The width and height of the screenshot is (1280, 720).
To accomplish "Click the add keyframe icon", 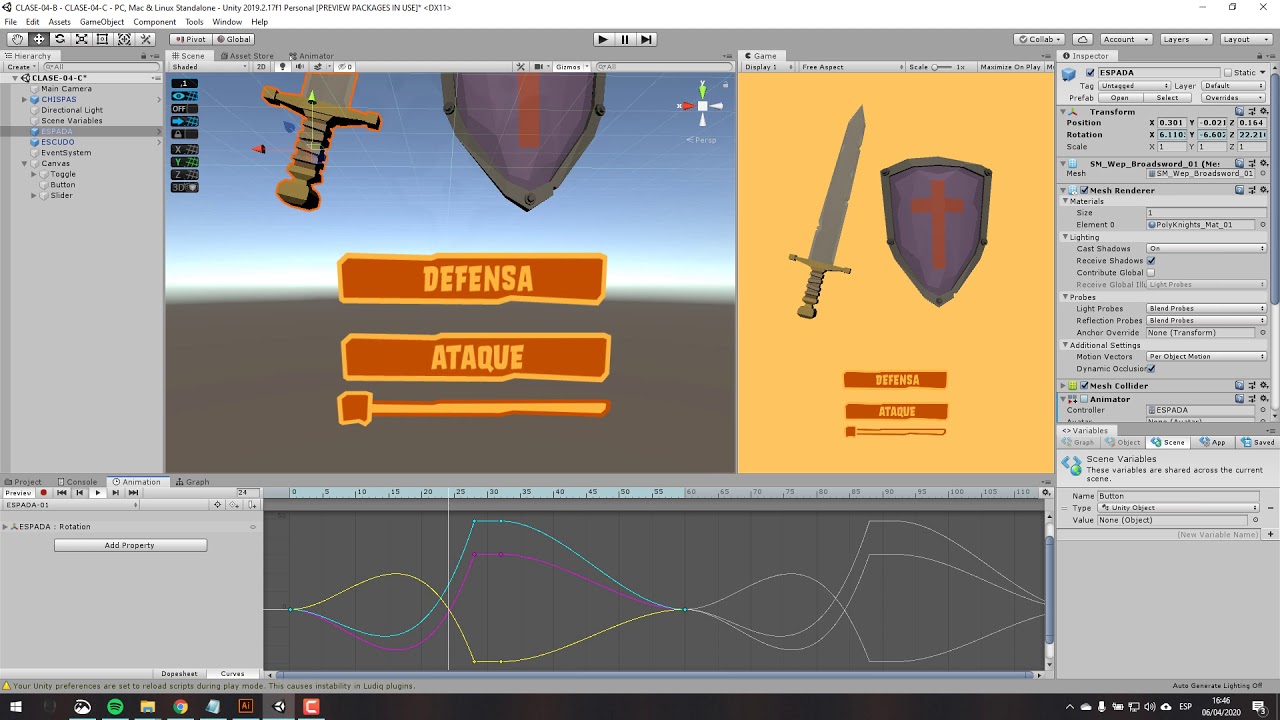I will point(235,505).
